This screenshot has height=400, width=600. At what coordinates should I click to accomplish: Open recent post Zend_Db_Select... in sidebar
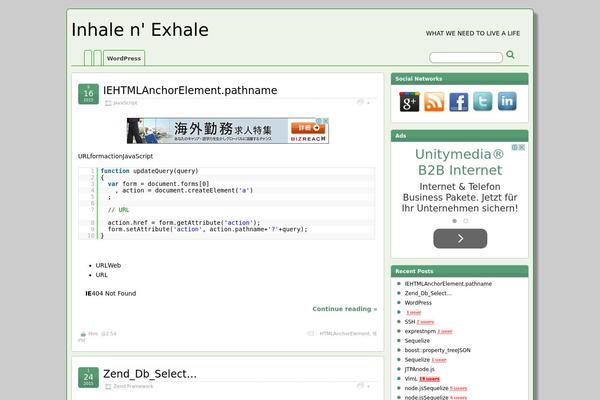tap(428, 293)
